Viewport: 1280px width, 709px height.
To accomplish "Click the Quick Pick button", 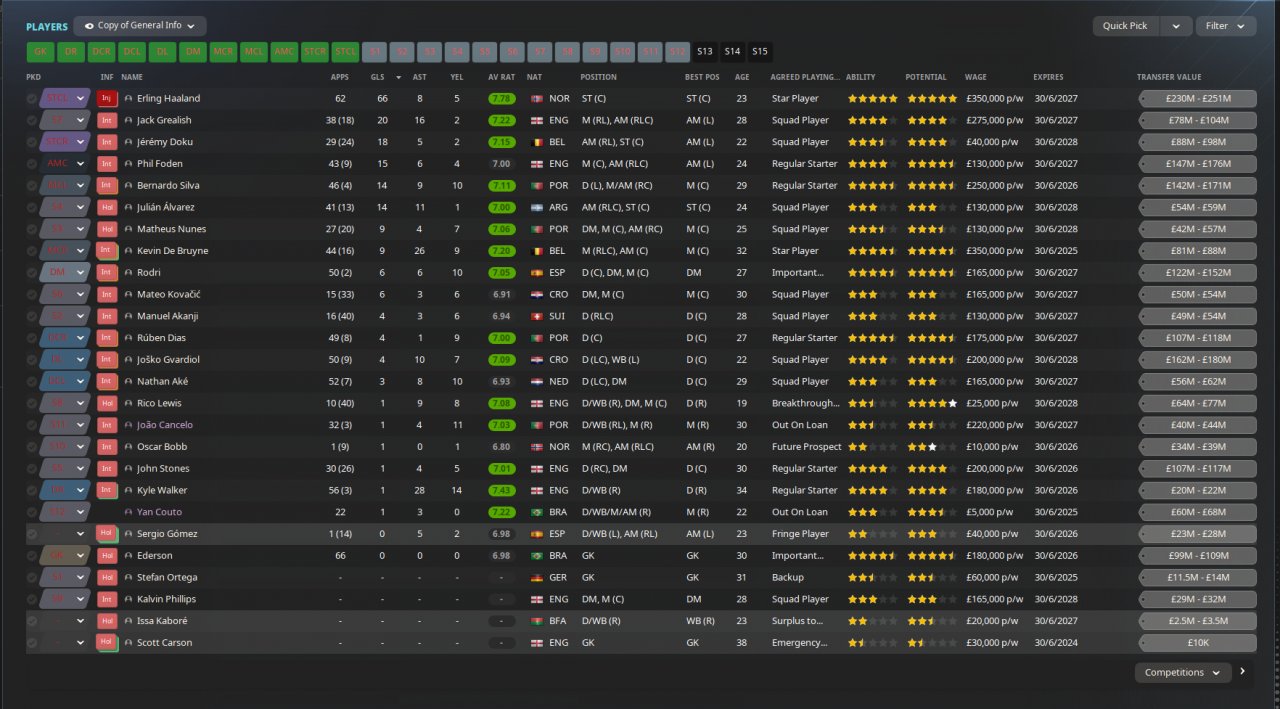I will coord(1126,26).
